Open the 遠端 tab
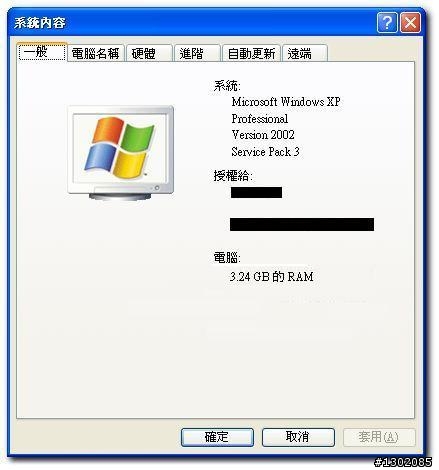The image size is (439, 470). click(305, 53)
